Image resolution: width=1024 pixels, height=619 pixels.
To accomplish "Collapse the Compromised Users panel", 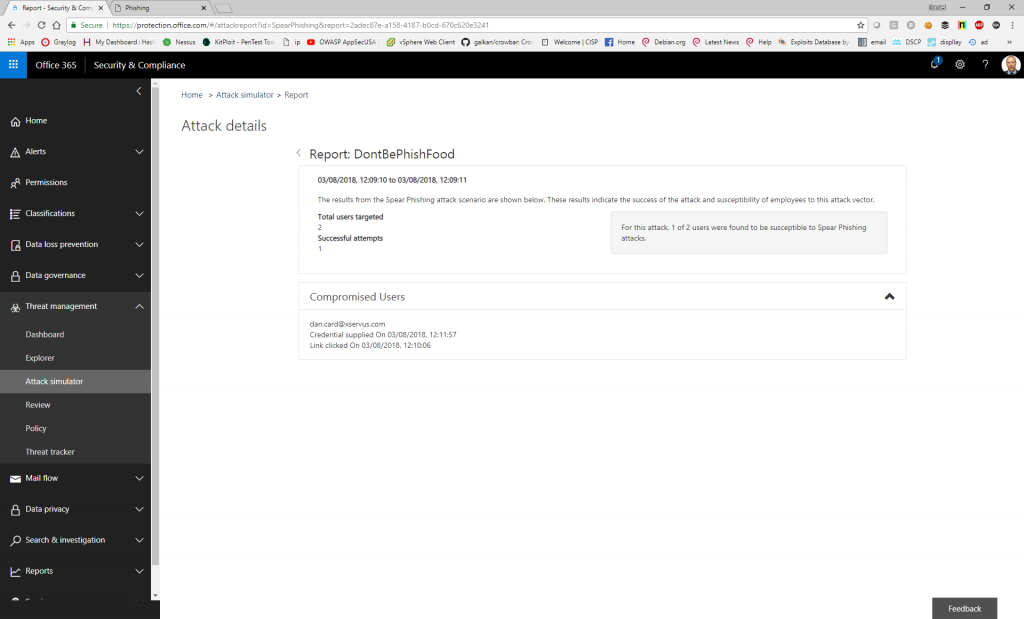I will point(888,296).
